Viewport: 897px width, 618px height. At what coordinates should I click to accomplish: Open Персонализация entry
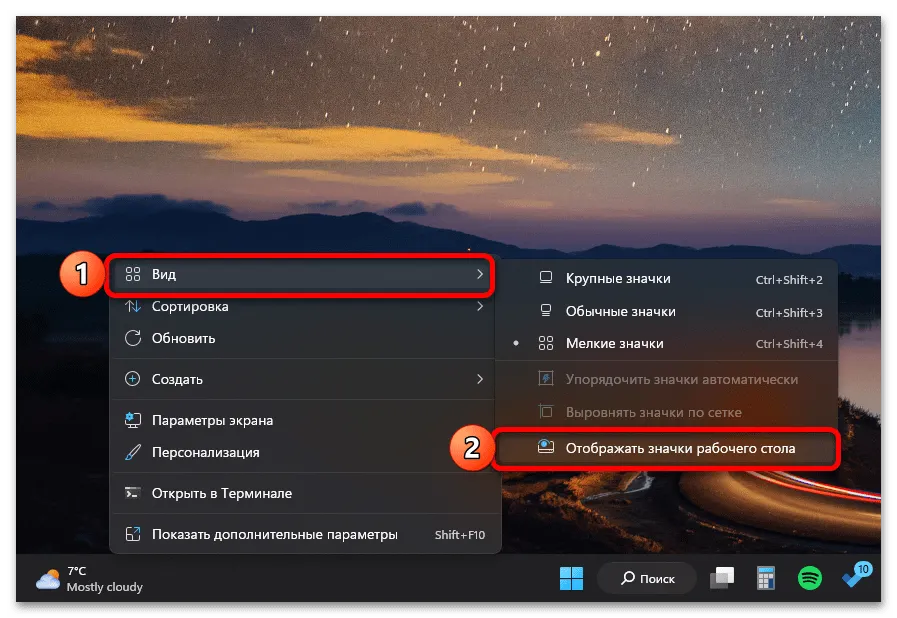click(304, 452)
